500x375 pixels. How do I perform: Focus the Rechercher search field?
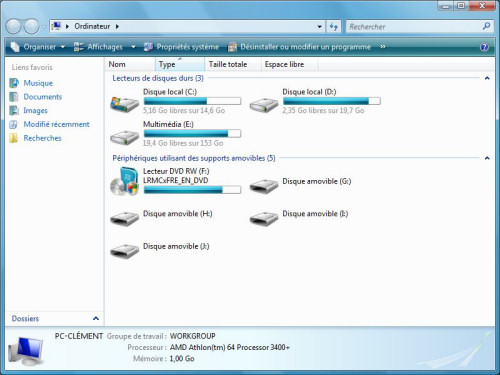(x=413, y=26)
